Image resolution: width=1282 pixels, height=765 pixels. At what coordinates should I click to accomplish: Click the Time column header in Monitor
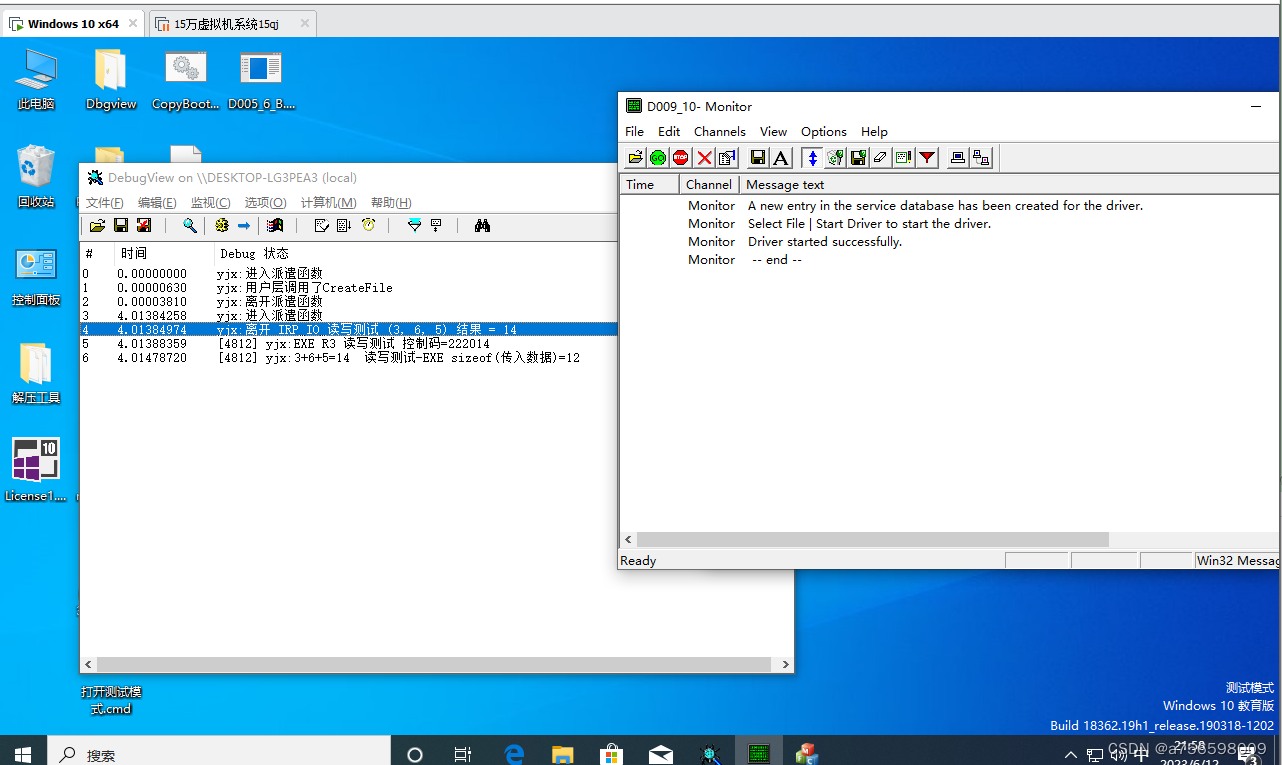(x=650, y=184)
